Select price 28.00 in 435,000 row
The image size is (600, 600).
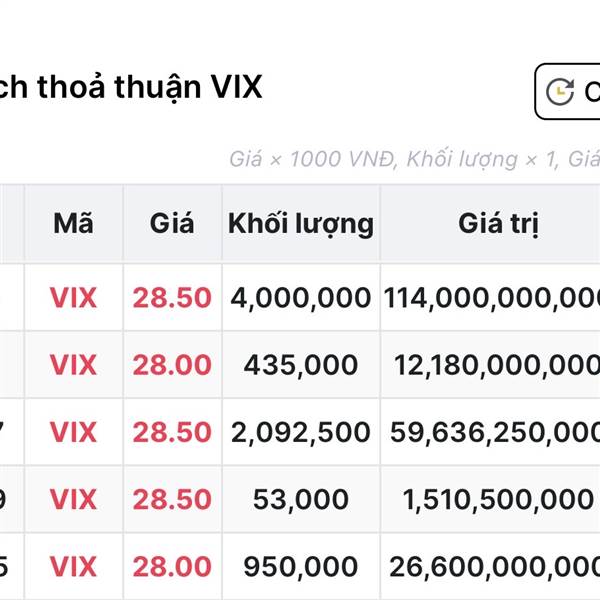click(x=172, y=365)
